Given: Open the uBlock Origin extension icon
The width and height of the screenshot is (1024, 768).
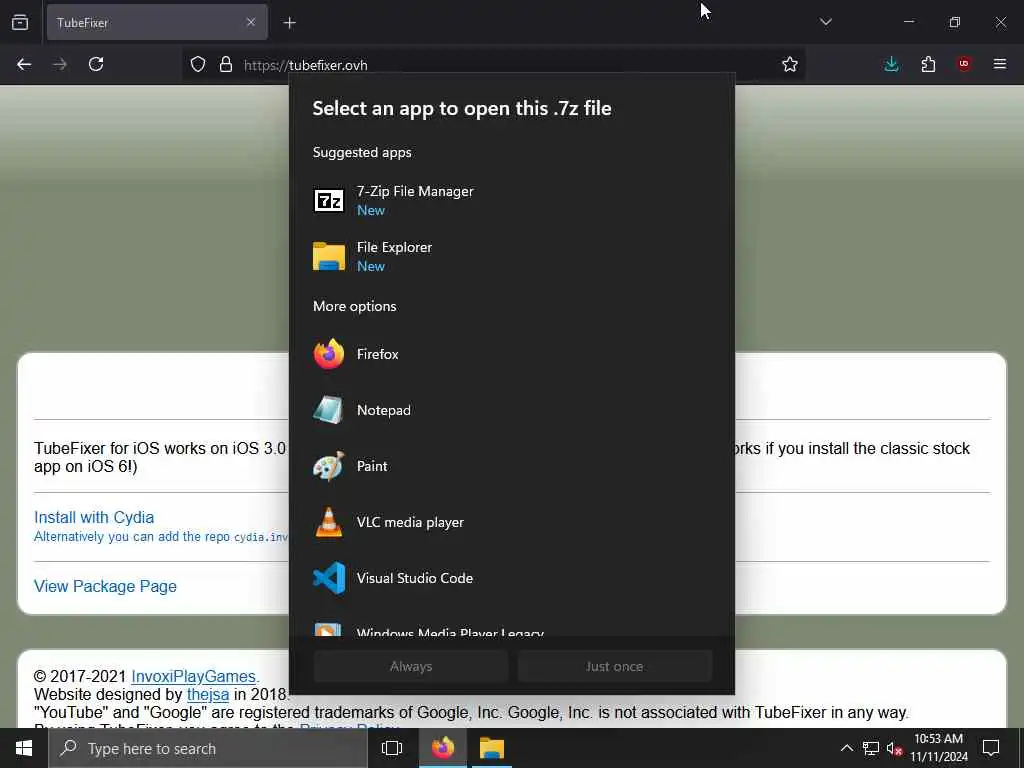Looking at the screenshot, I should (x=964, y=64).
